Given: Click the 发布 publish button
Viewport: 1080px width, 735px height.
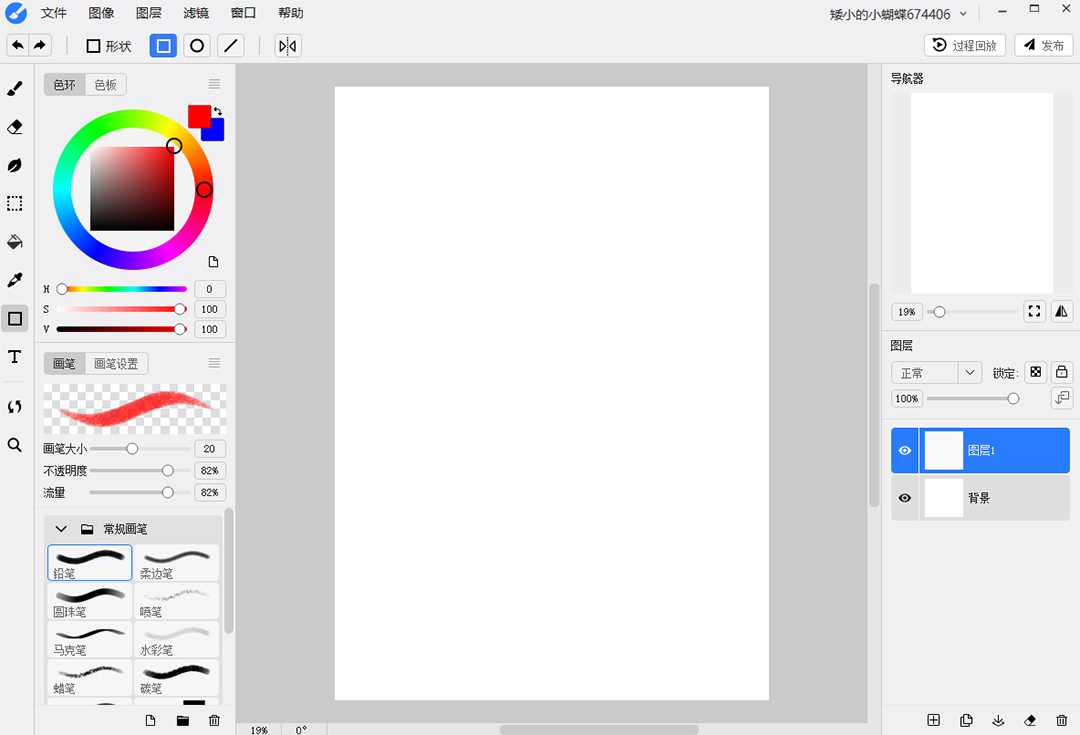Looking at the screenshot, I should point(1043,45).
